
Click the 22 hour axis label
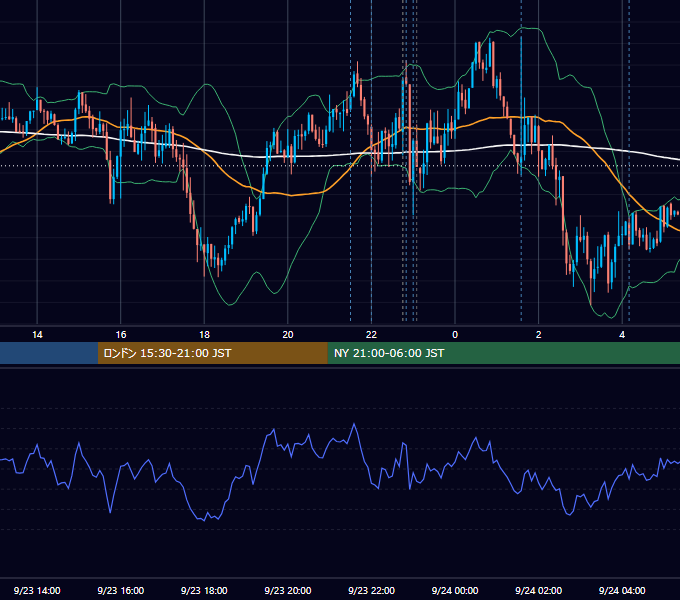(x=371, y=335)
